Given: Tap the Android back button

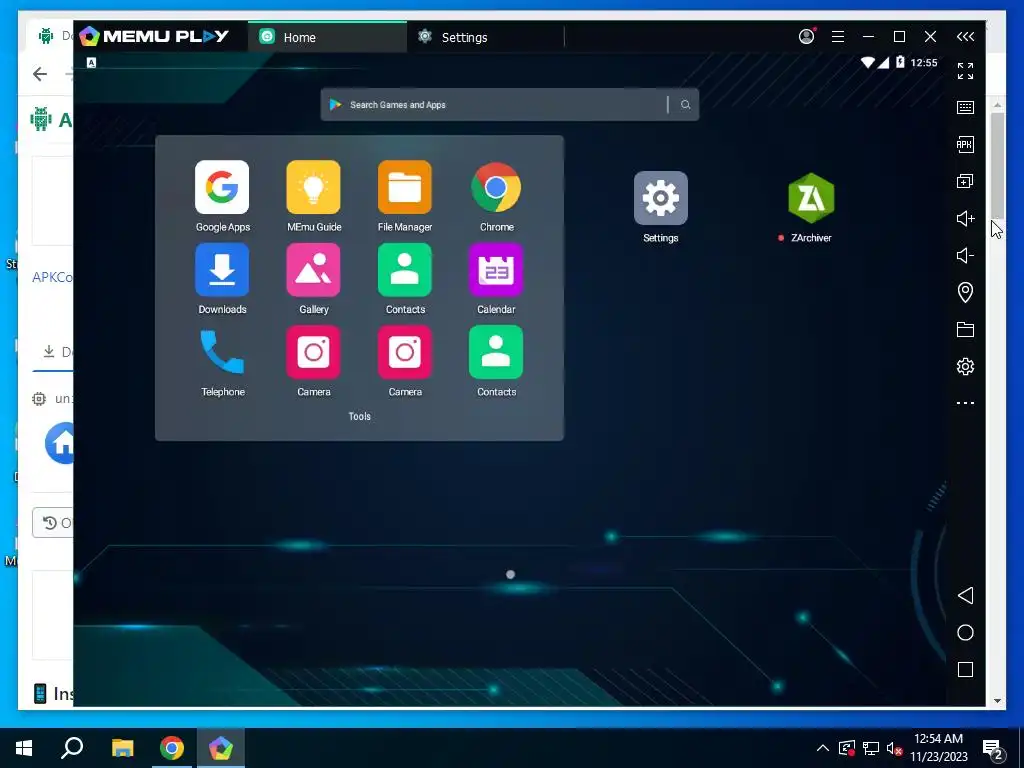Looking at the screenshot, I should point(965,596).
